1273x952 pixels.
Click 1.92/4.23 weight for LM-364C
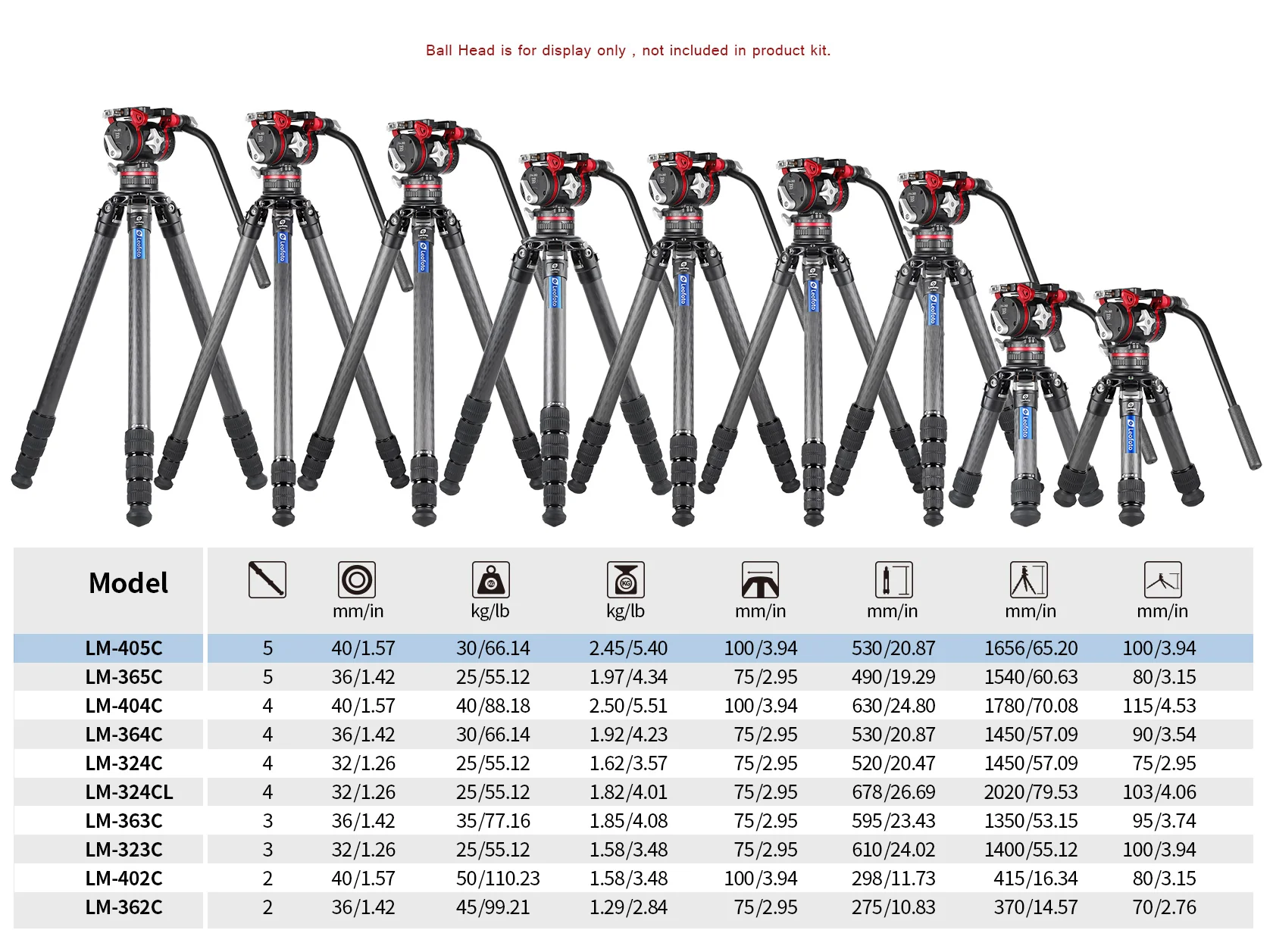click(628, 735)
